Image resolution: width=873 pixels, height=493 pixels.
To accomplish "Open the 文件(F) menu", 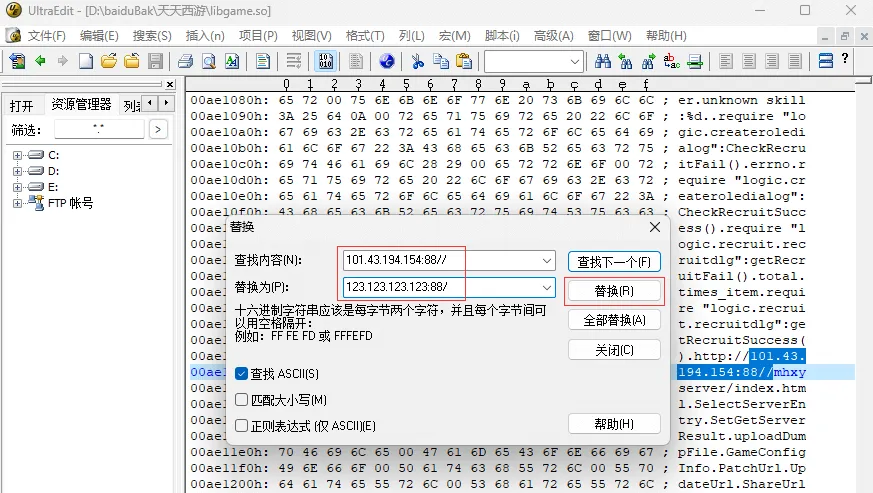I will tap(47, 36).
